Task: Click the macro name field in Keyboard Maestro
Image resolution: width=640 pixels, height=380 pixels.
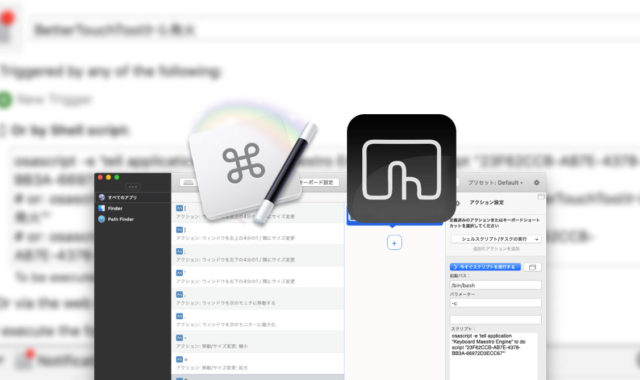Action: (x=335, y=30)
